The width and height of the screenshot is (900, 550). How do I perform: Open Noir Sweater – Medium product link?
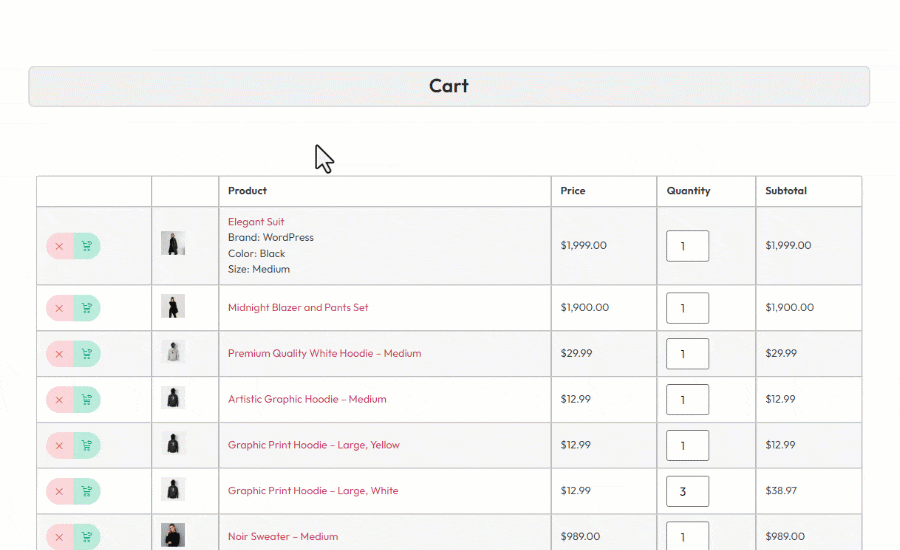pos(282,537)
